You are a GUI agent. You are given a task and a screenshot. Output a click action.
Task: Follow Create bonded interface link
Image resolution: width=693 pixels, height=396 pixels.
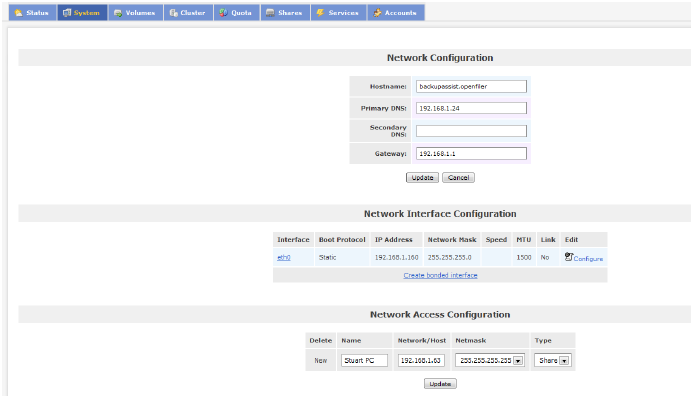click(440, 275)
